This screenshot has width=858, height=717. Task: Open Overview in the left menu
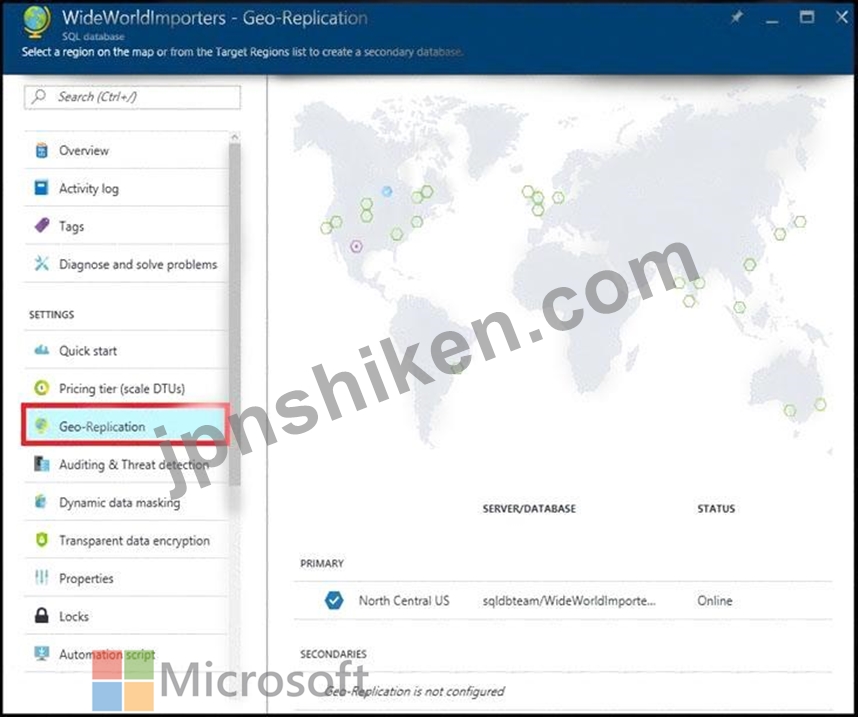(126, 150)
